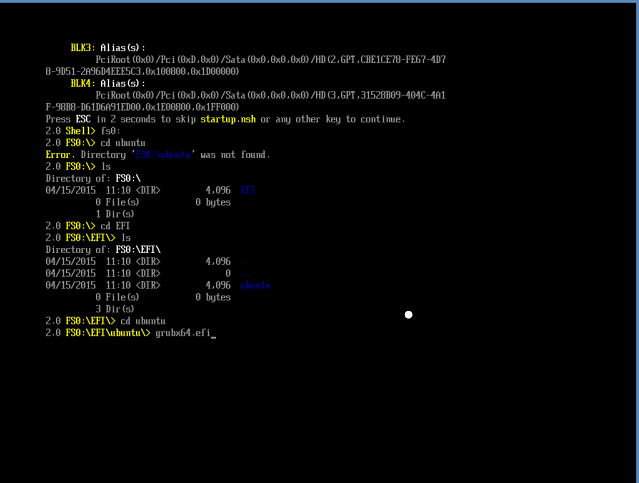Screen dimensions: 639x483
Task: Click the BLK3 label
Action: coord(83,48)
